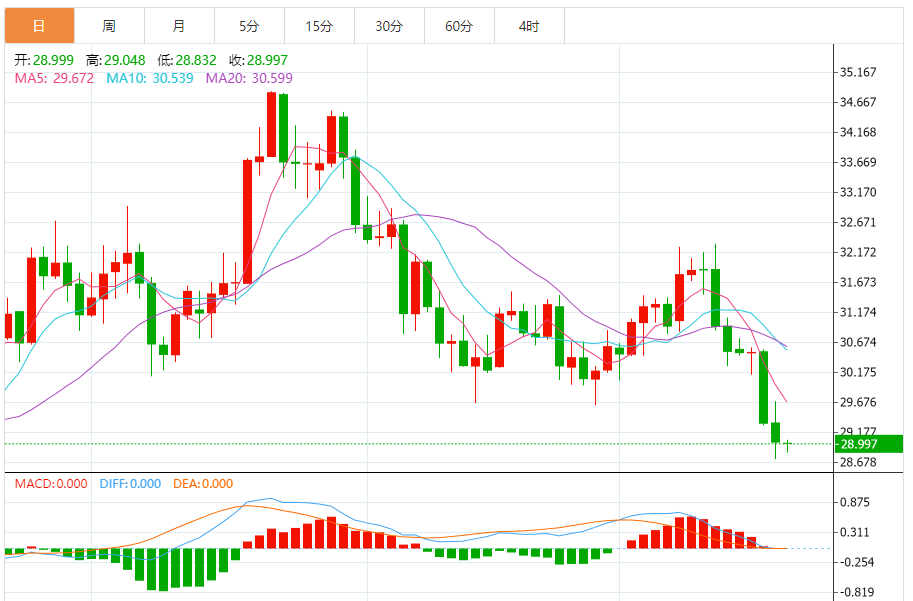Click the 28.678 price axis label

[x=858, y=462]
